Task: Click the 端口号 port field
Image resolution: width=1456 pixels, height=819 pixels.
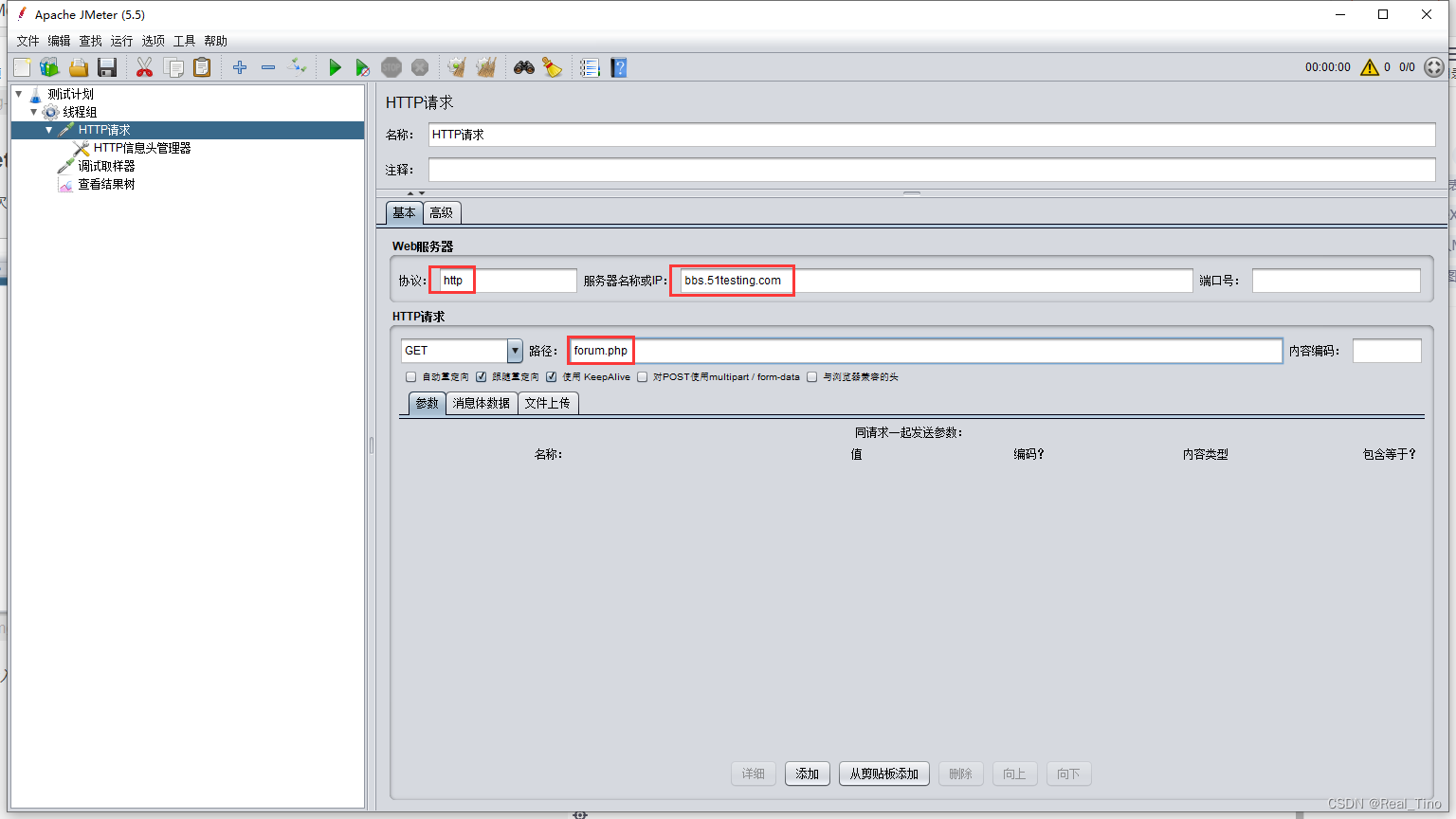Action: (x=1337, y=281)
